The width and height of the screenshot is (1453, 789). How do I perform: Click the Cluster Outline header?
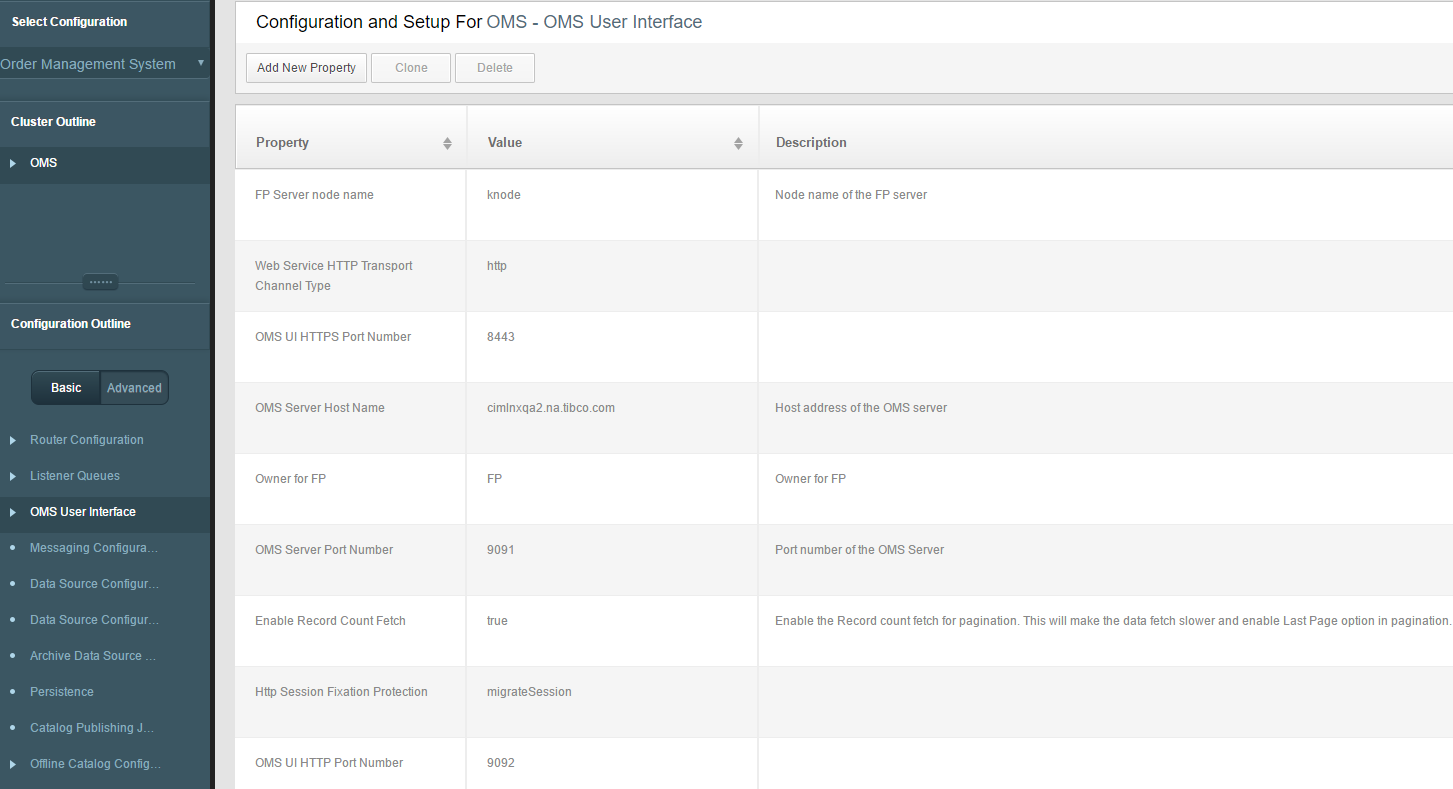point(53,122)
